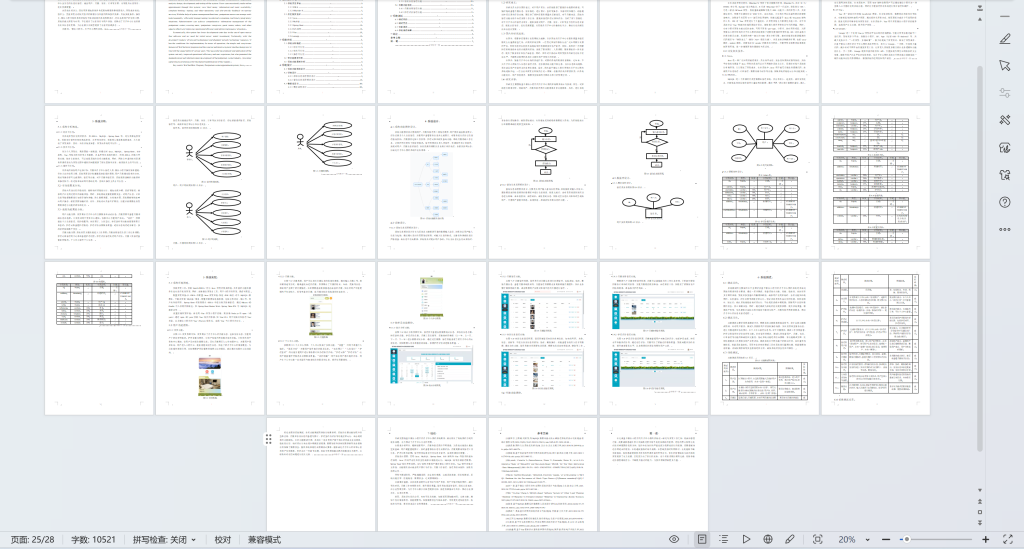Collapse the right sidebar with dash icon
Image resolution: width=1024 pixels, height=549 pixels.
point(1004,16)
